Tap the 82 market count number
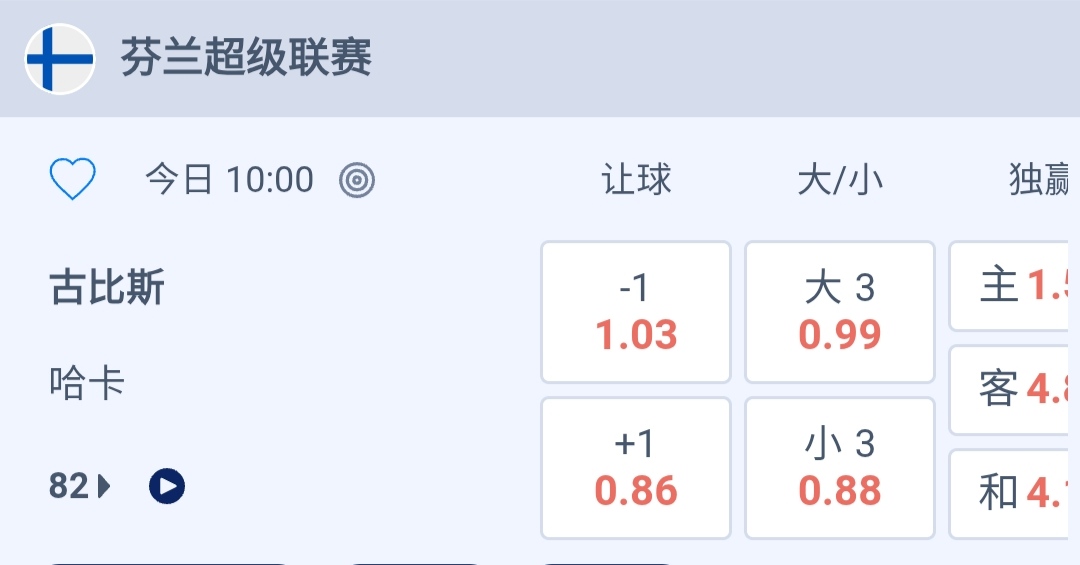Image resolution: width=1080 pixels, height=565 pixels. (68, 487)
